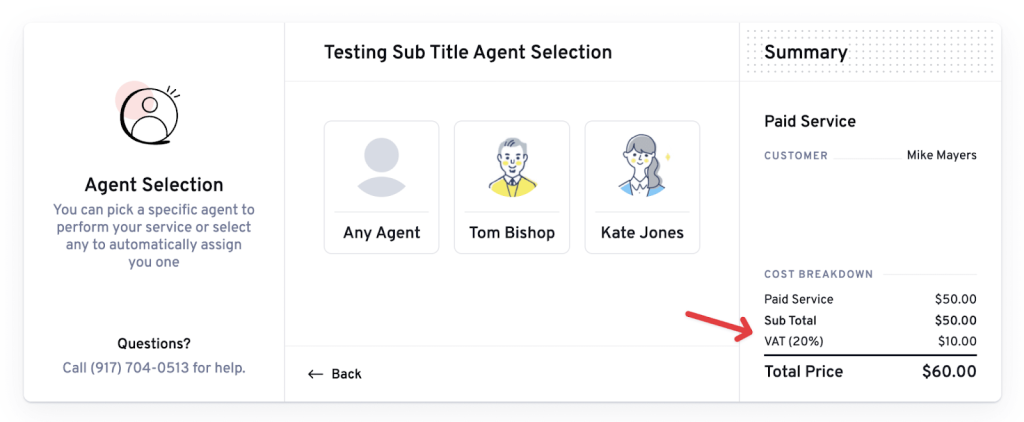Click the Paid Service summary title
The image size is (1024, 422).
[810, 121]
